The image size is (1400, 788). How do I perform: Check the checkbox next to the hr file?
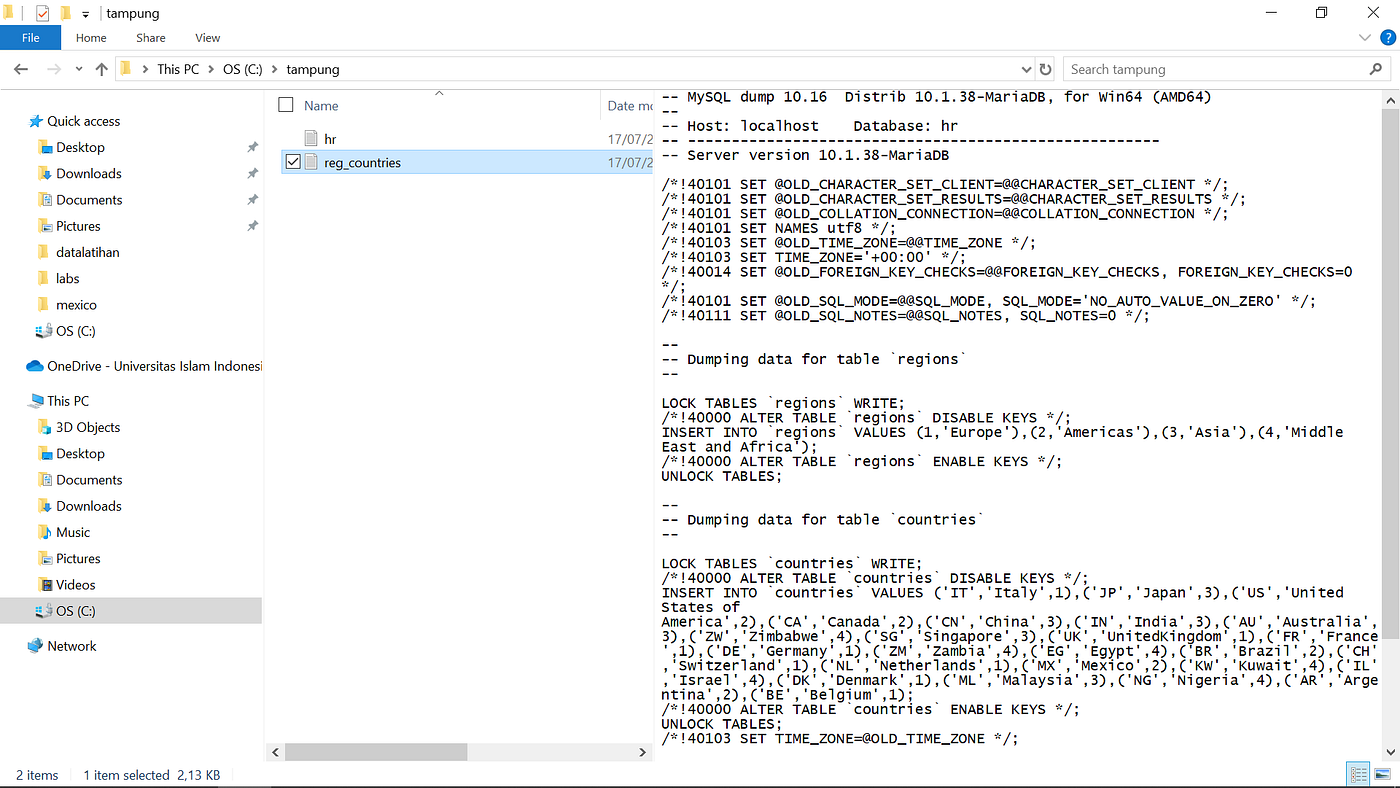pos(293,138)
